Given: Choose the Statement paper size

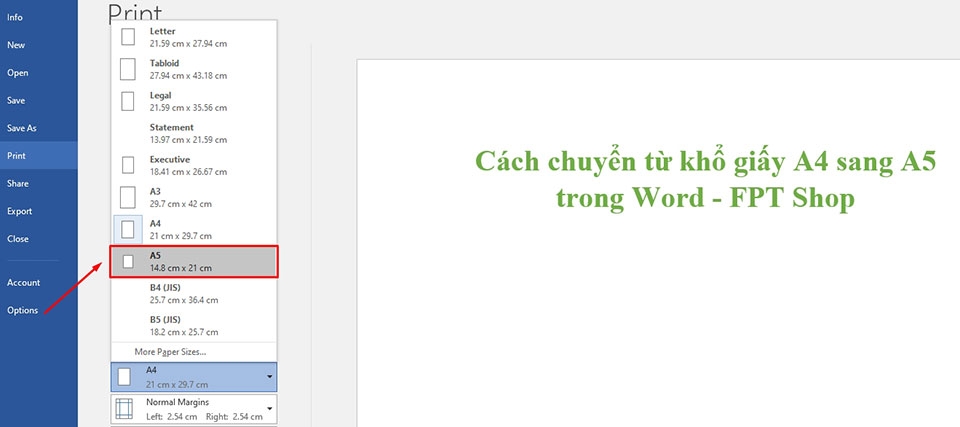Looking at the screenshot, I should (193, 133).
